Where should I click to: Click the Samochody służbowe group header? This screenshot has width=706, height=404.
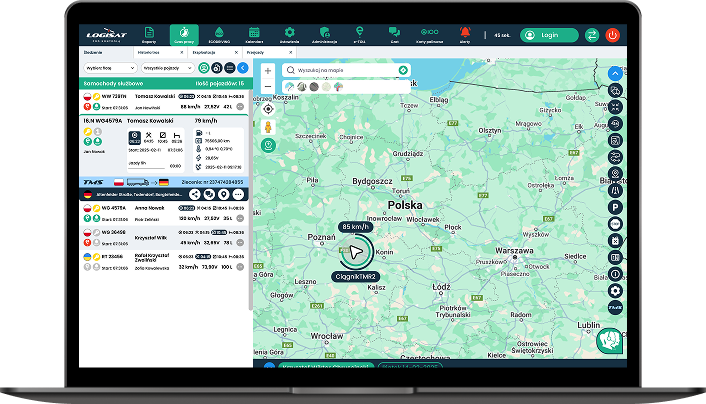164,83
